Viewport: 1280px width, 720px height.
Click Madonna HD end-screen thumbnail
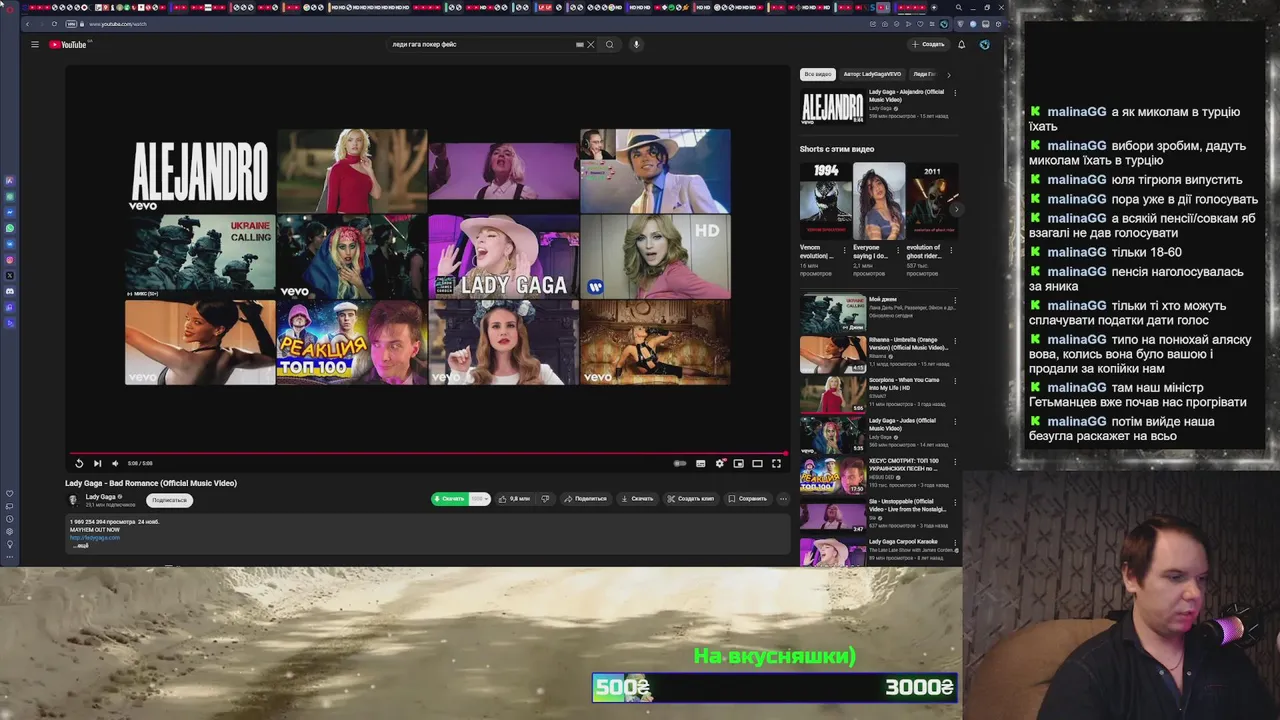[x=655, y=256]
